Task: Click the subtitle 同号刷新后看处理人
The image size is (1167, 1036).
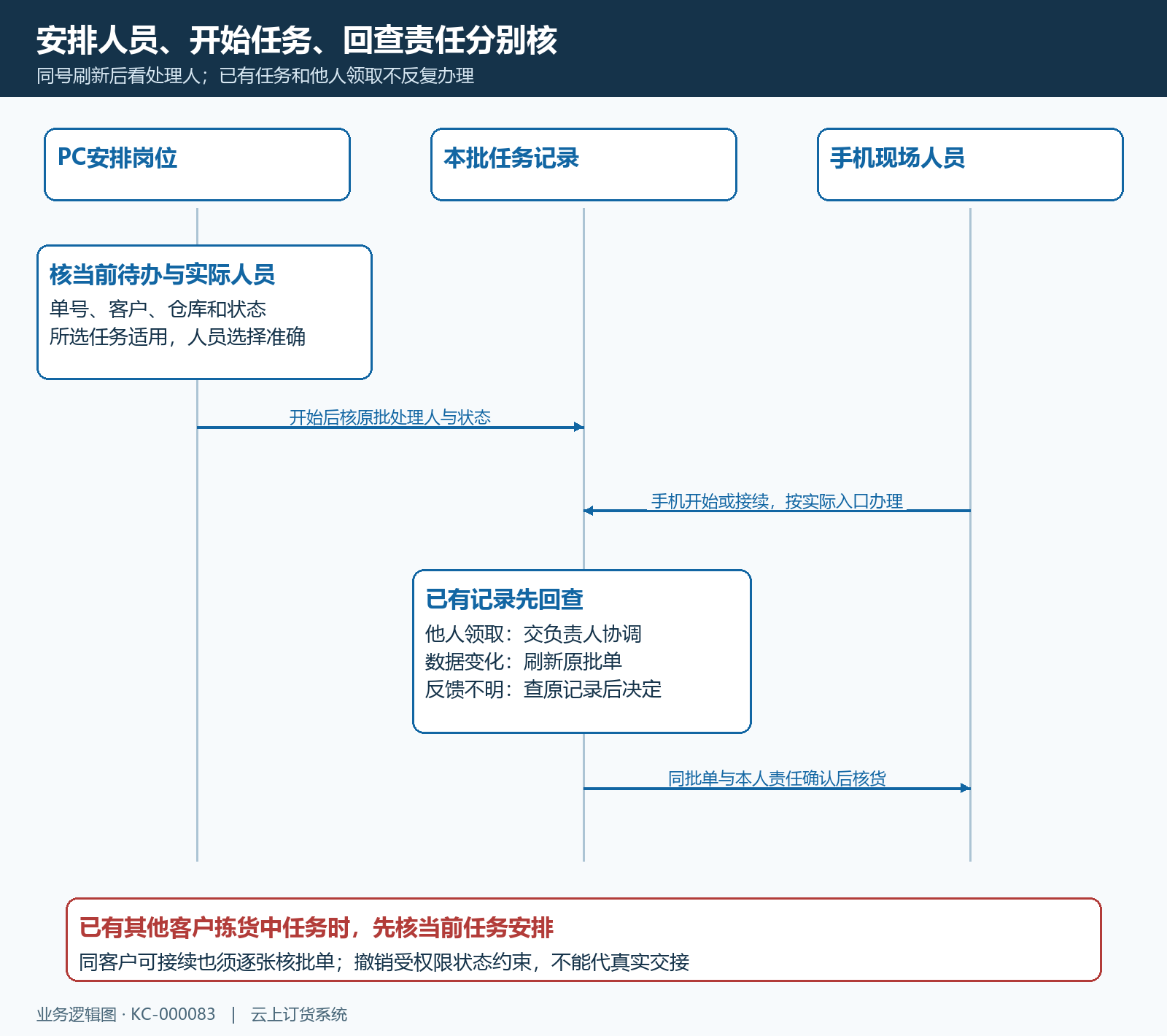Action: tap(118, 76)
